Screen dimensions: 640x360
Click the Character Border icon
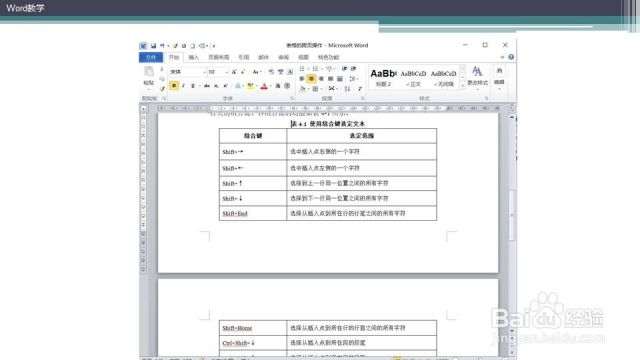point(290,72)
